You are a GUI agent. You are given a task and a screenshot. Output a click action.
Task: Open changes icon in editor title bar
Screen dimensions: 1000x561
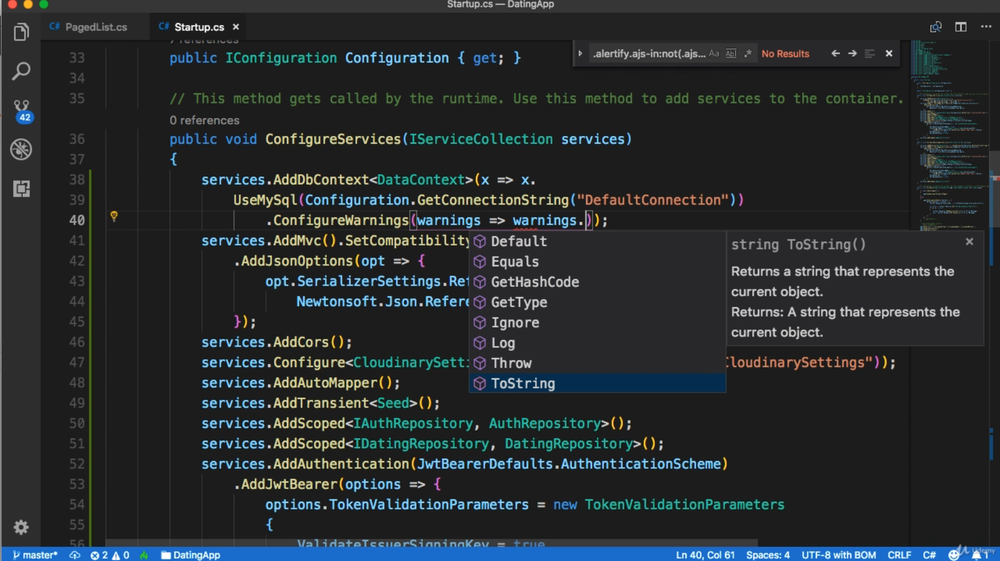click(x=936, y=27)
